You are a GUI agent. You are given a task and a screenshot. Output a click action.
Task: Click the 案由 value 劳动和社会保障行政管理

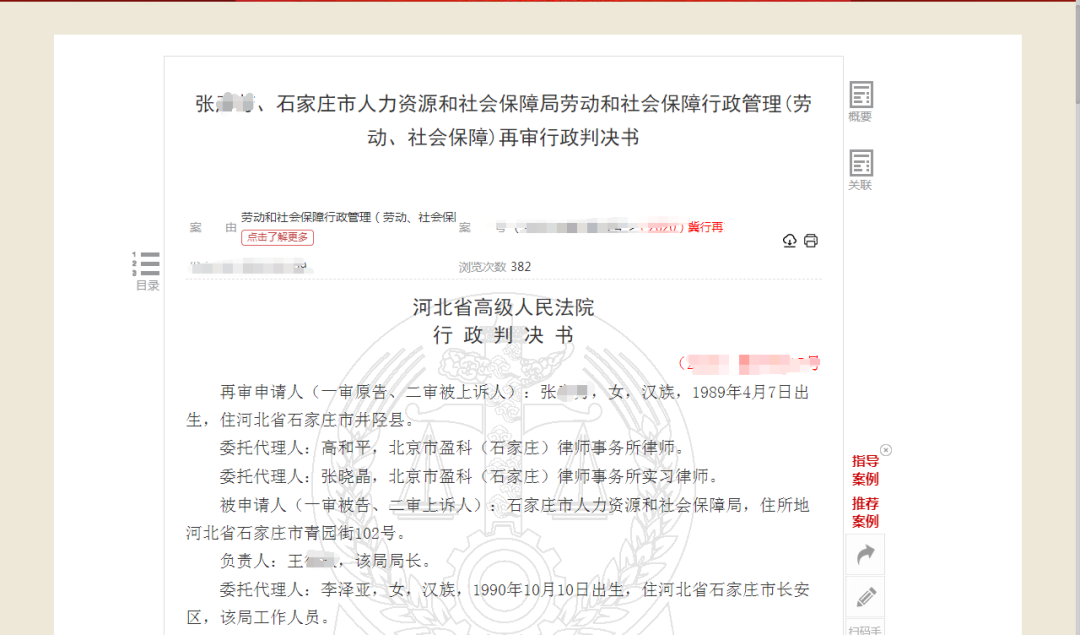click(x=349, y=217)
